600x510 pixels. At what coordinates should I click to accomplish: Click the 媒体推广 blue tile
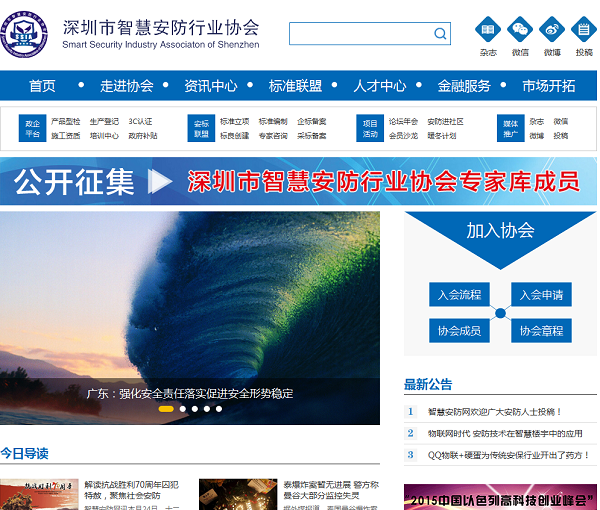[511, 128]
